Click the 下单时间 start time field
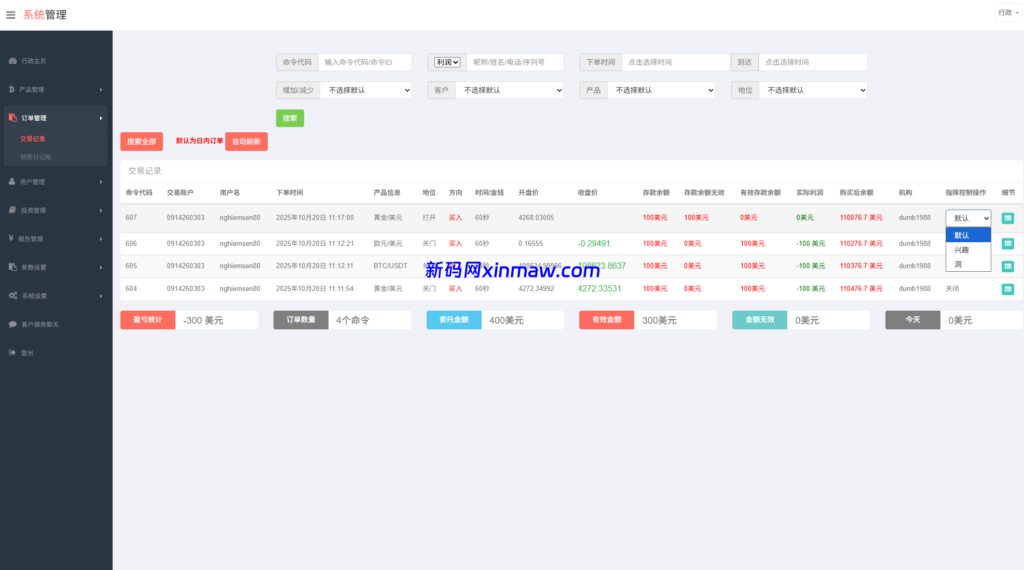The width and height of the screenshot is (1024, 570). coord(676,62)
